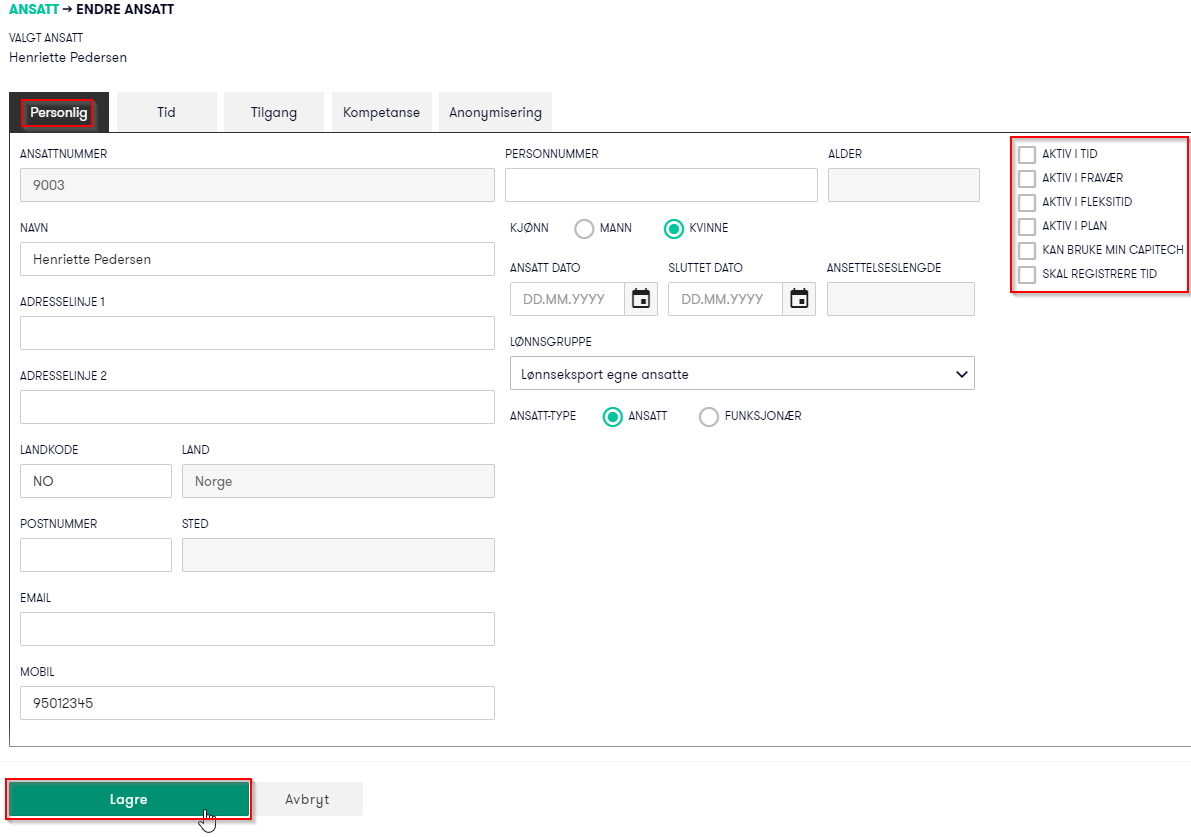Click into the Postnummer field
The image size is (1191, 837).
96,555
